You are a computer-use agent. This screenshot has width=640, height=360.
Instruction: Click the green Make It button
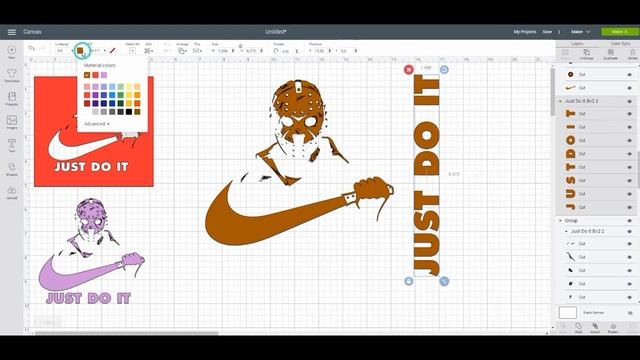click(619, 31)
